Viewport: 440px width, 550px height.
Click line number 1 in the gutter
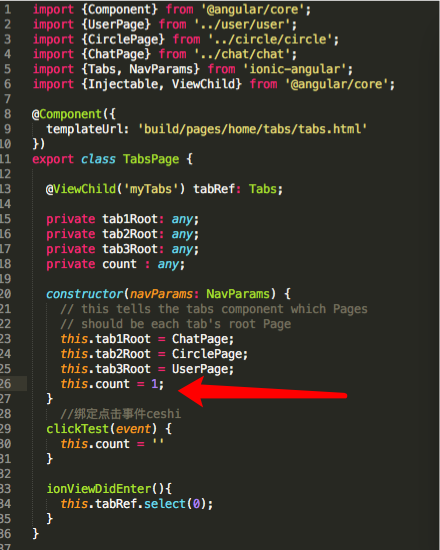tap(7, 9)
